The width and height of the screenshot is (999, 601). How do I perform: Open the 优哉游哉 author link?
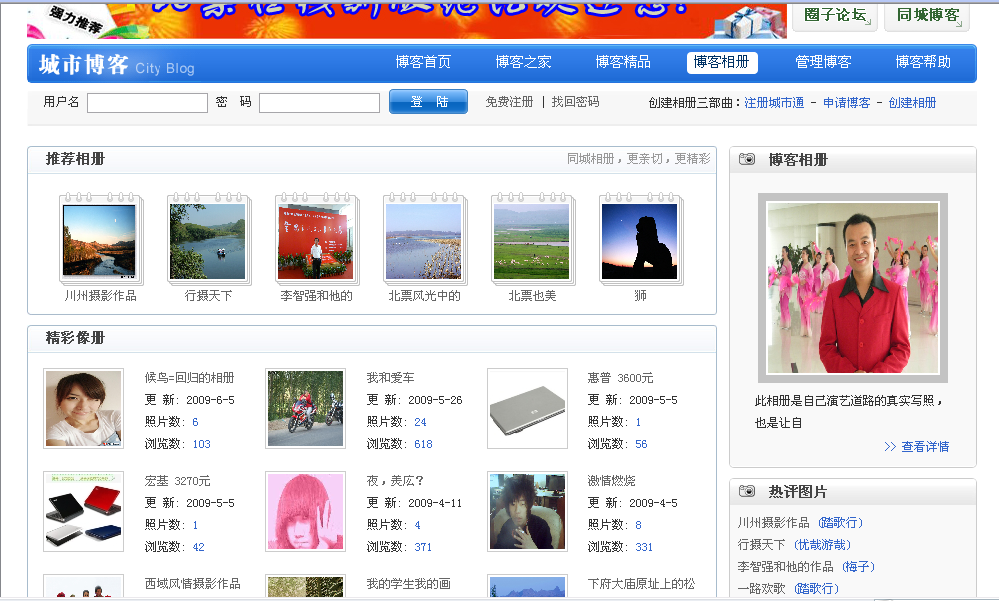(822, 545)
